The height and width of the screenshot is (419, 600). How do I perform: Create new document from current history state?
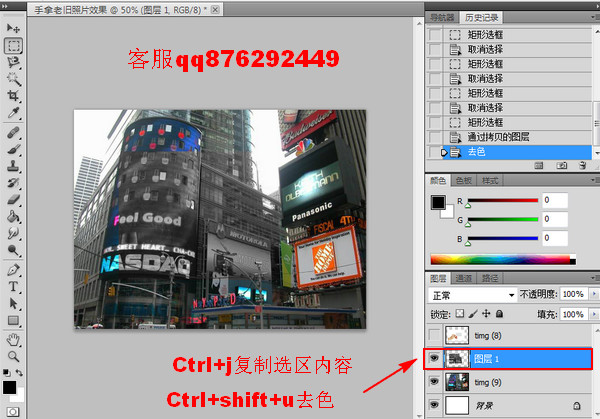(539, 166)
